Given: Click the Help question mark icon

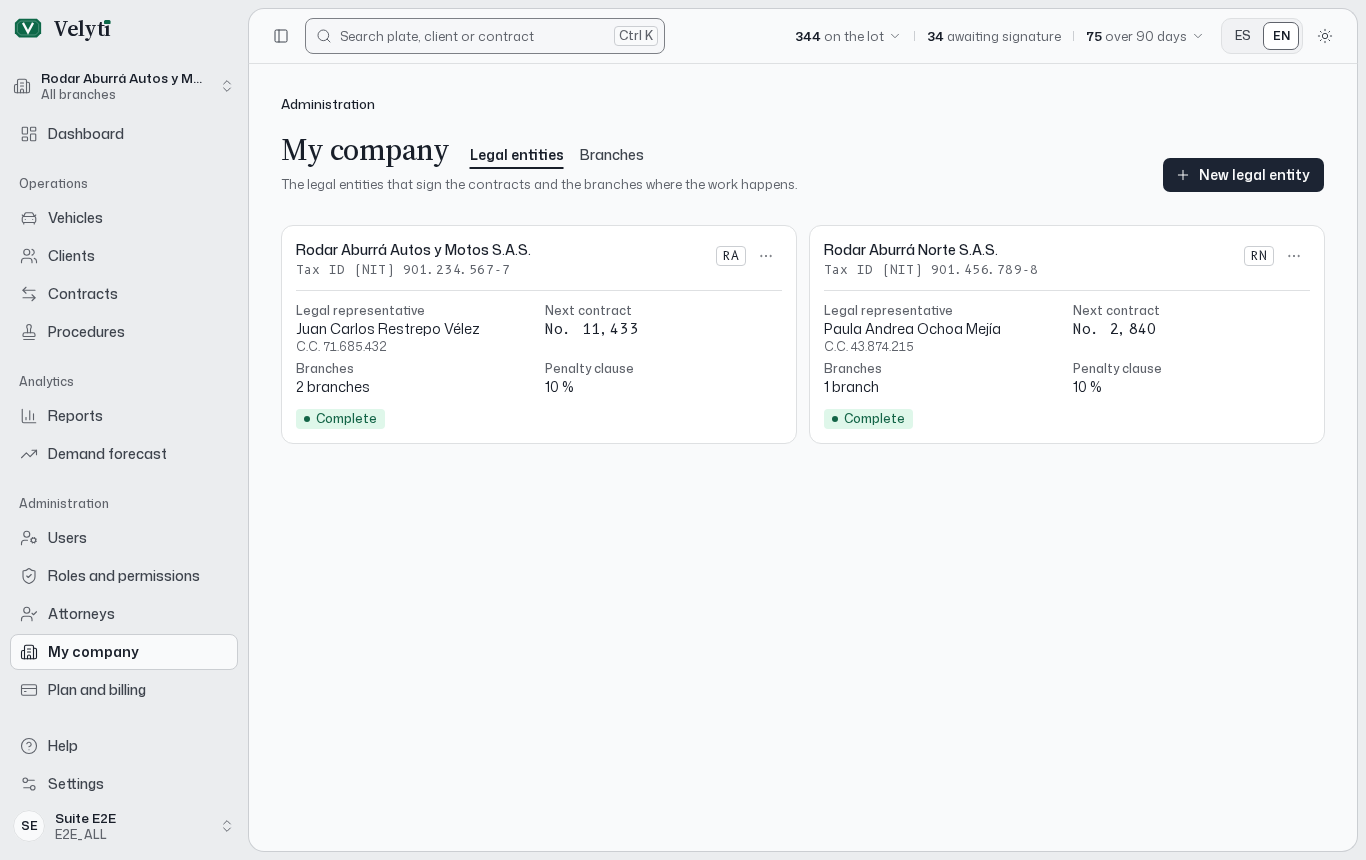Looking at the screenshot, I should [29, 746].
